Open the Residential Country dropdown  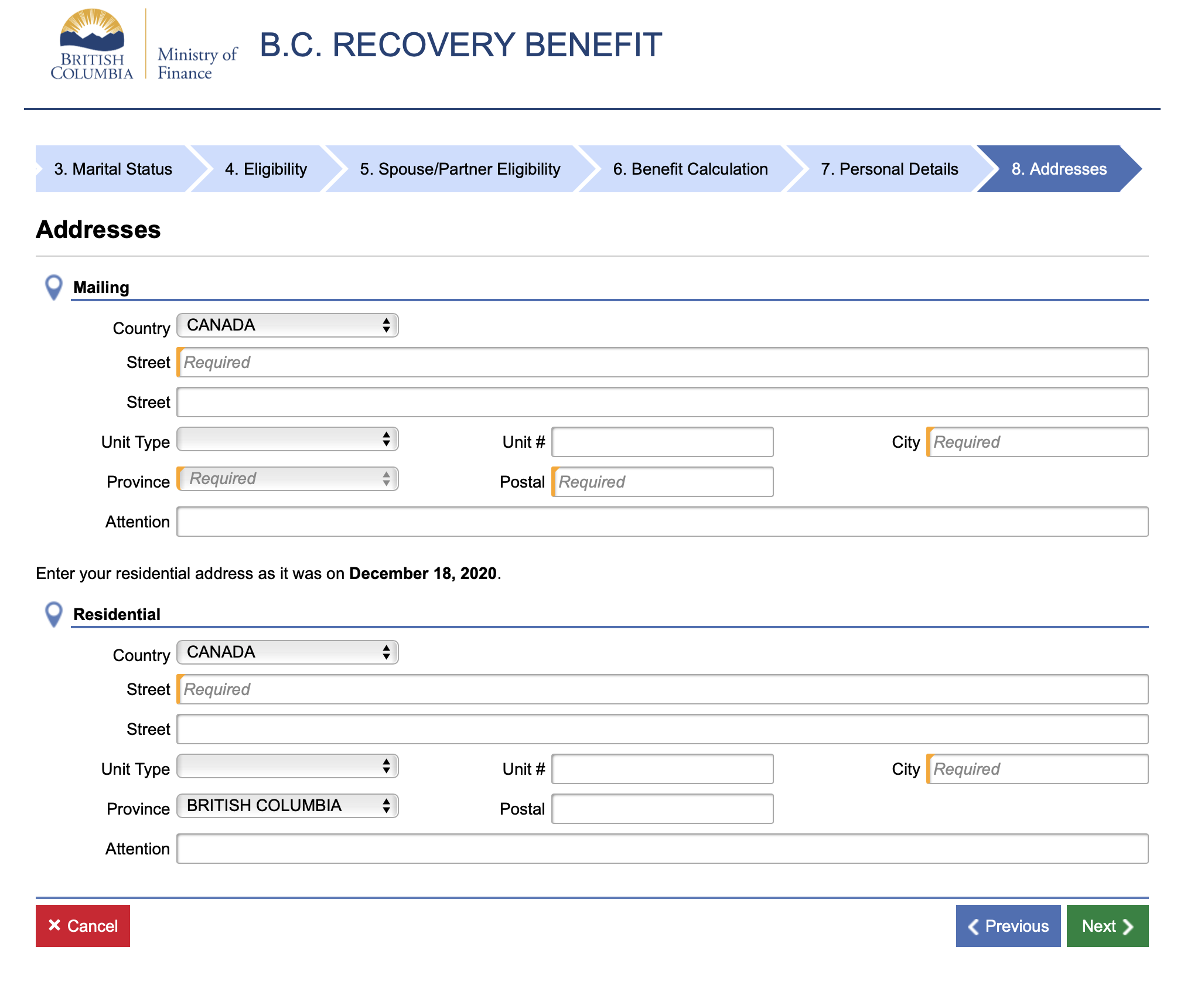(288, 652)
